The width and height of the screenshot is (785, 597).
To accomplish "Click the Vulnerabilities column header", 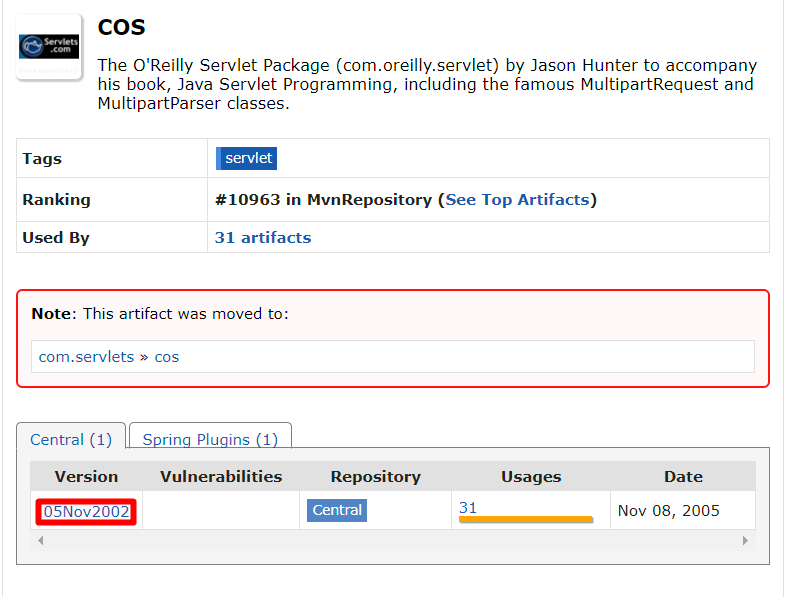I will pos(221,476).
